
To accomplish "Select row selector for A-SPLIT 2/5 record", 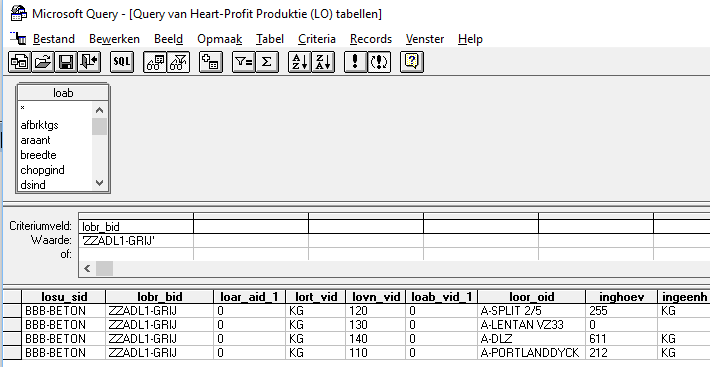I will tap(12, 311).
